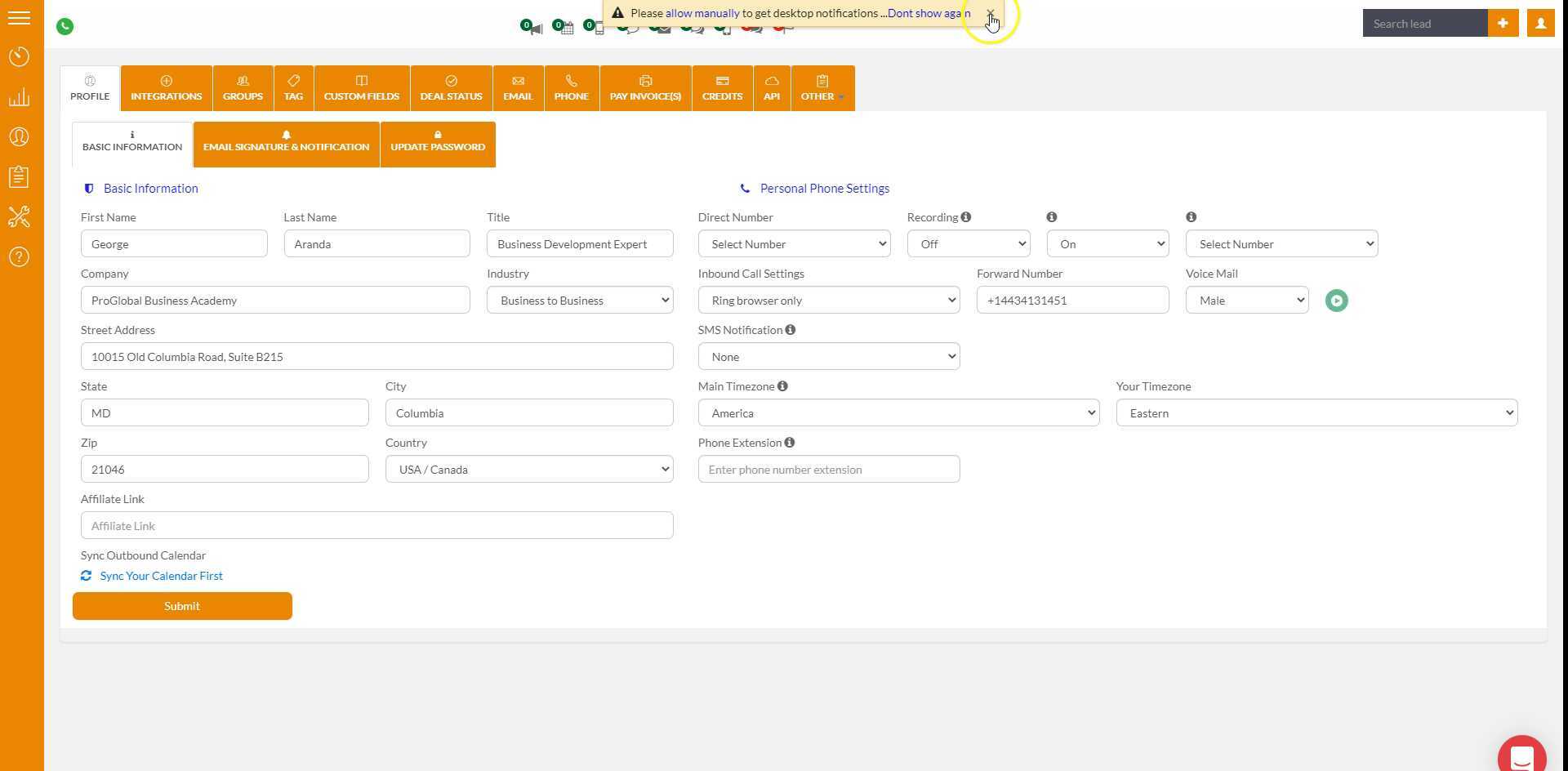Click the add lead plus icon
Screen dimensions: 1568x771
click(x=1503, y=24)
